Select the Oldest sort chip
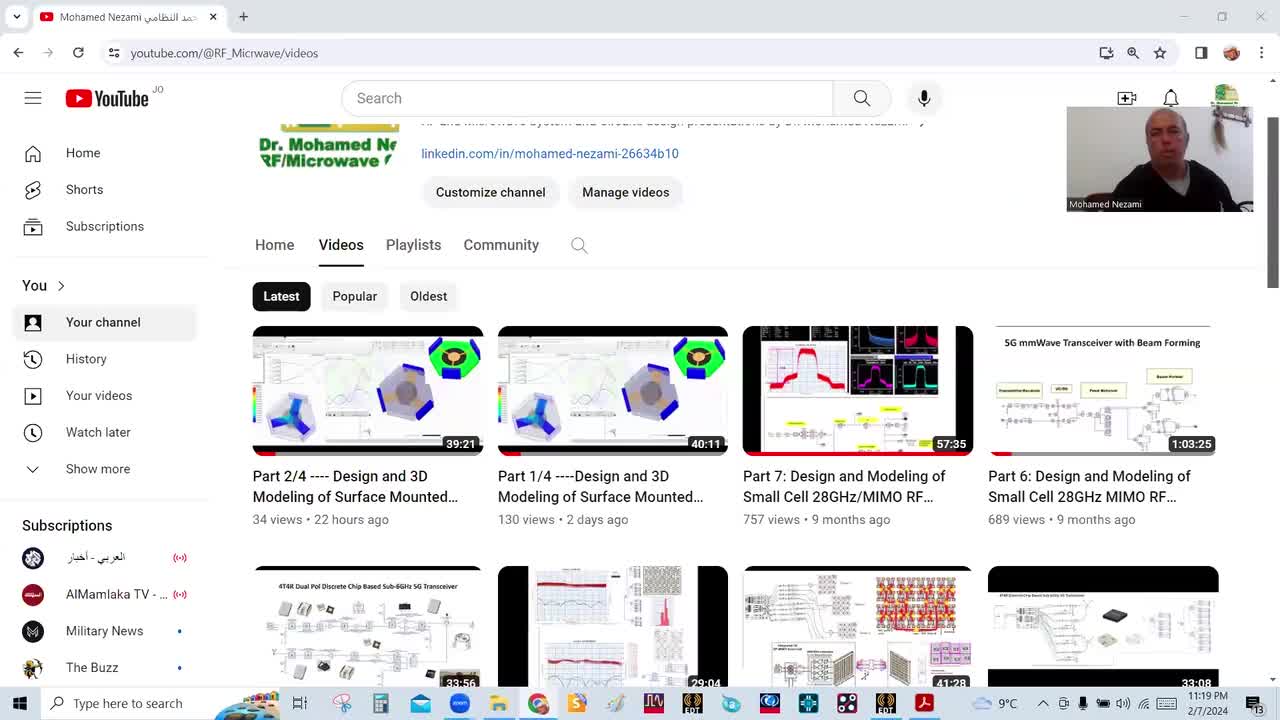1280x720 pixels. [x=428, y=296]
